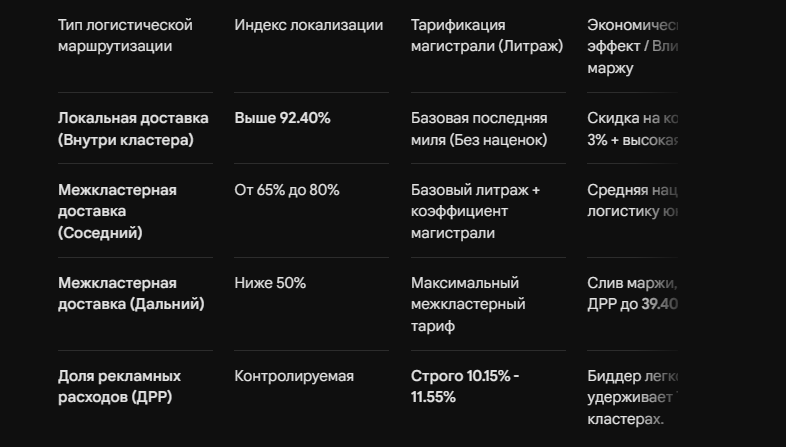786x447 pixels.
Task: Select the 'Межкластерная доставка (Соседний)' row label
Action: coord(117,211)
